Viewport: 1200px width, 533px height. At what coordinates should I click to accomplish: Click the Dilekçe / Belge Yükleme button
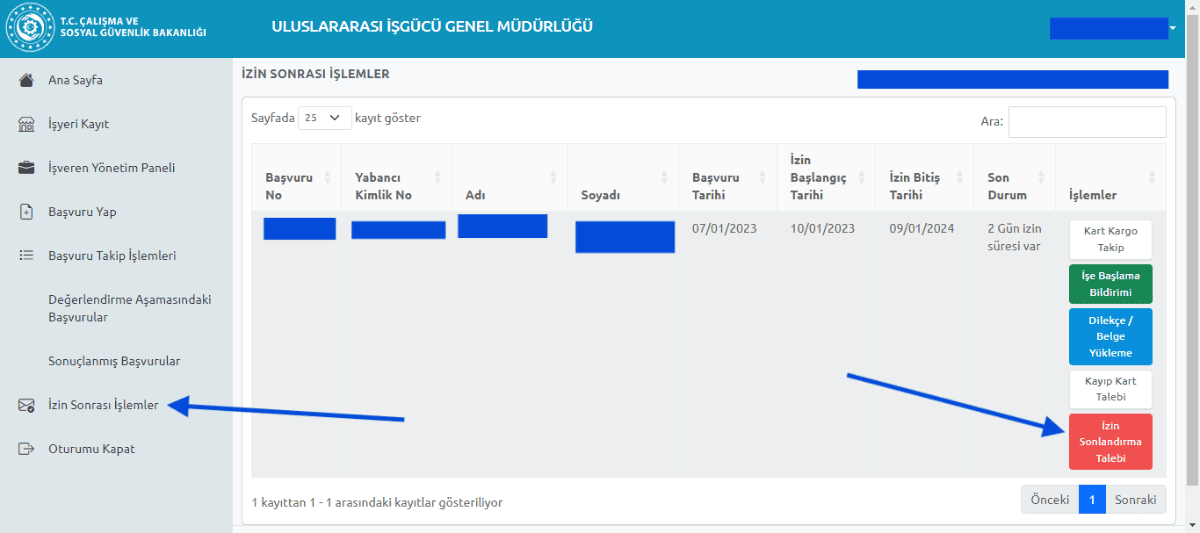tap(1110, 337)
